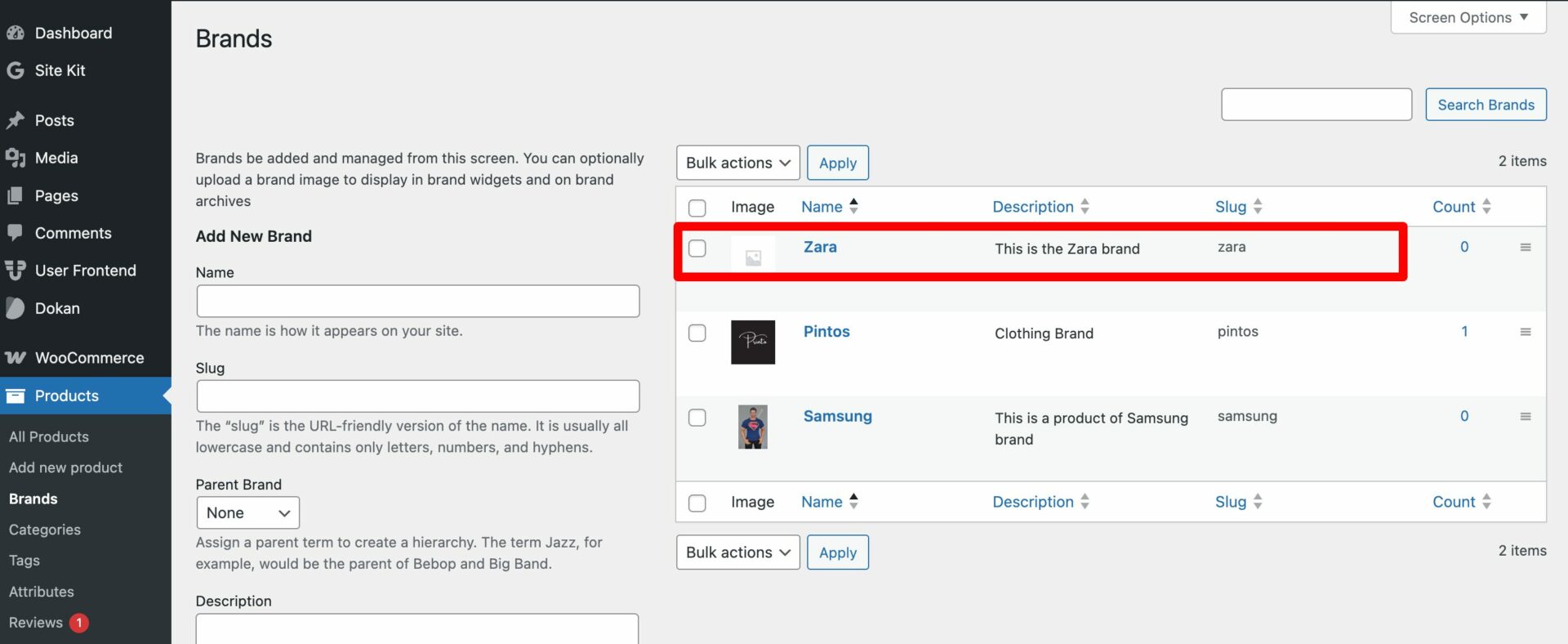Screen dimensions: 1568x644
Task: Click the "samsung" slug cell
Action: pyautogui.click(x=1247, y=416)
